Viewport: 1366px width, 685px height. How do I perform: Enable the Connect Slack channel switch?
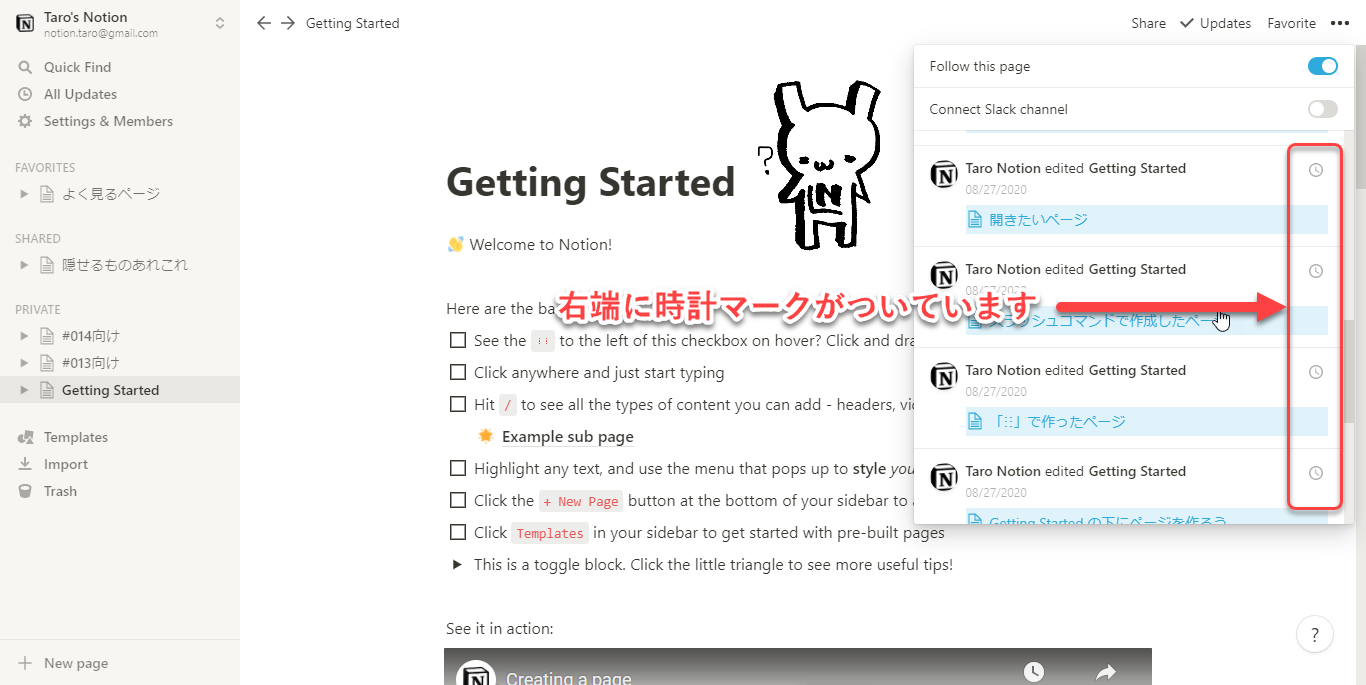pyautogui.click(x=1322, y=109)
